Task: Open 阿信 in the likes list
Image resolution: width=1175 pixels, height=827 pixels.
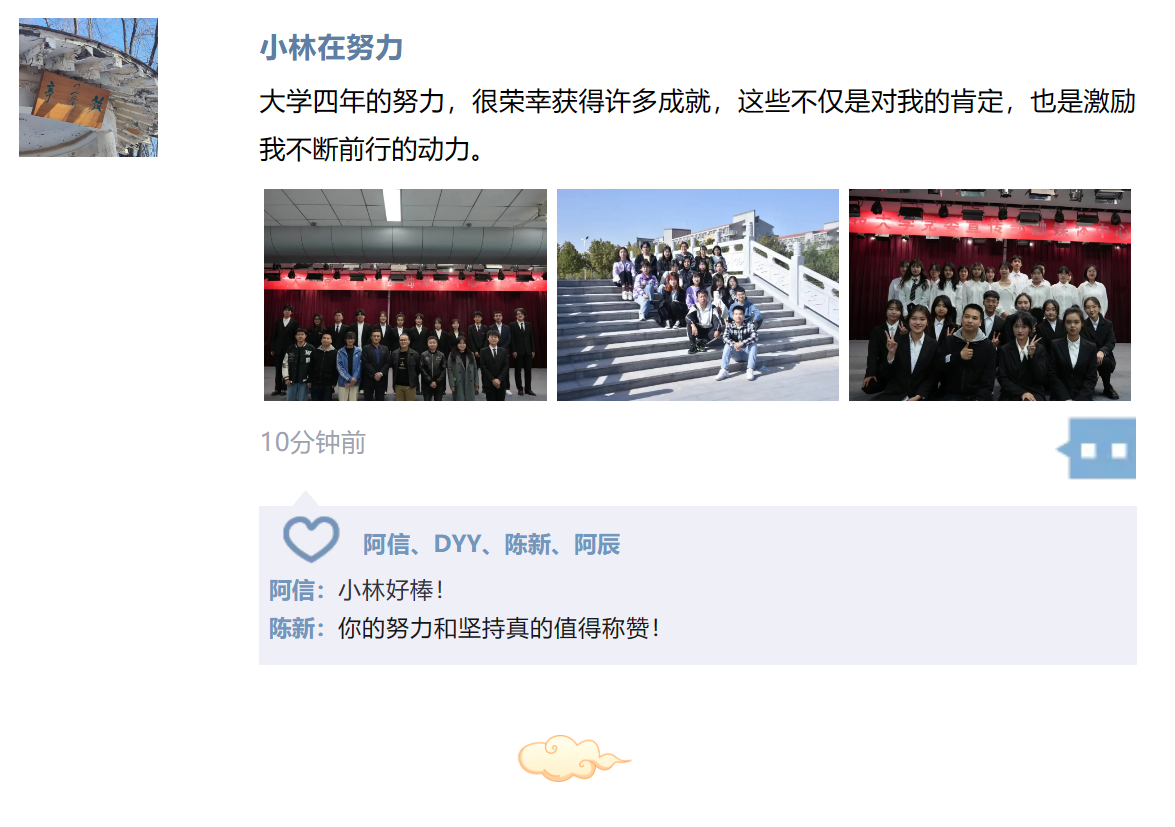Action: pyautogui.click(x=387, y=545)
